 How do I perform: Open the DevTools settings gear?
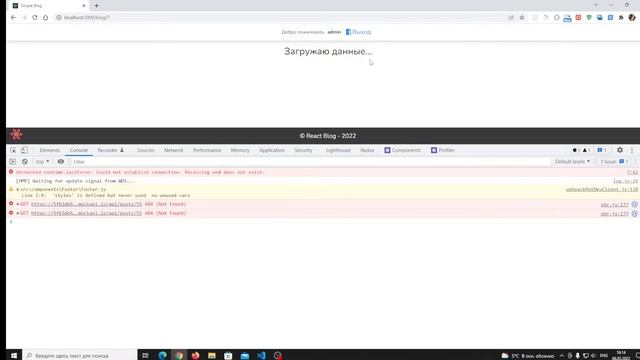(x=620, y=150)
